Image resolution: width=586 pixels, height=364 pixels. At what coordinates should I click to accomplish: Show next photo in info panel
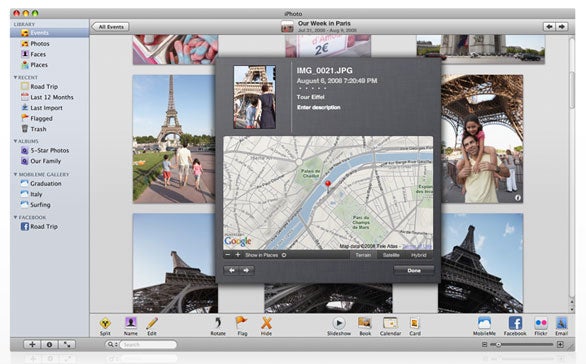coord(246,270)
